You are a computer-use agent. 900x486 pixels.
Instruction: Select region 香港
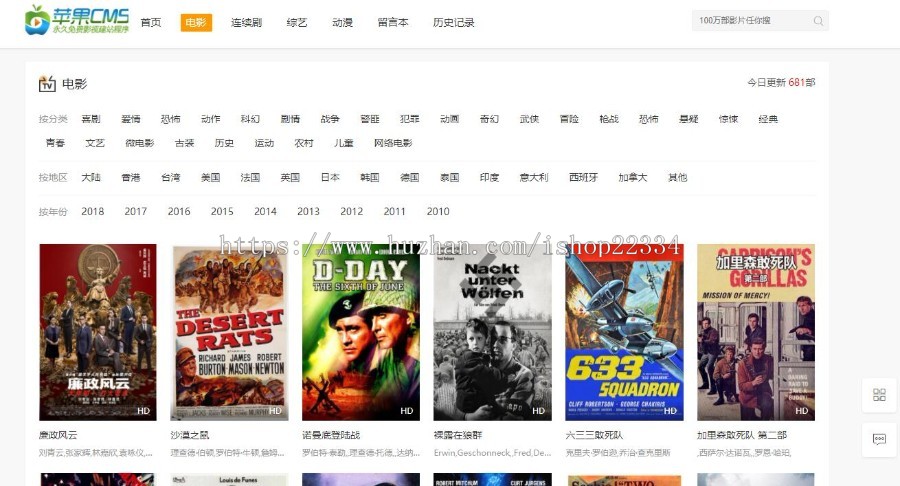(131, 177)
